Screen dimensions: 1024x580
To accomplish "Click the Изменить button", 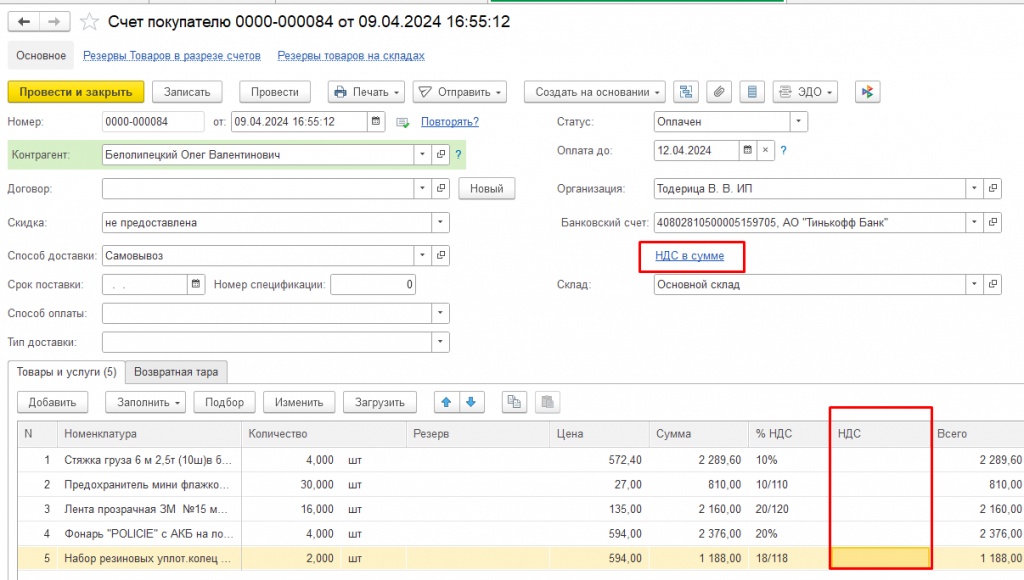I will [299, 402].
